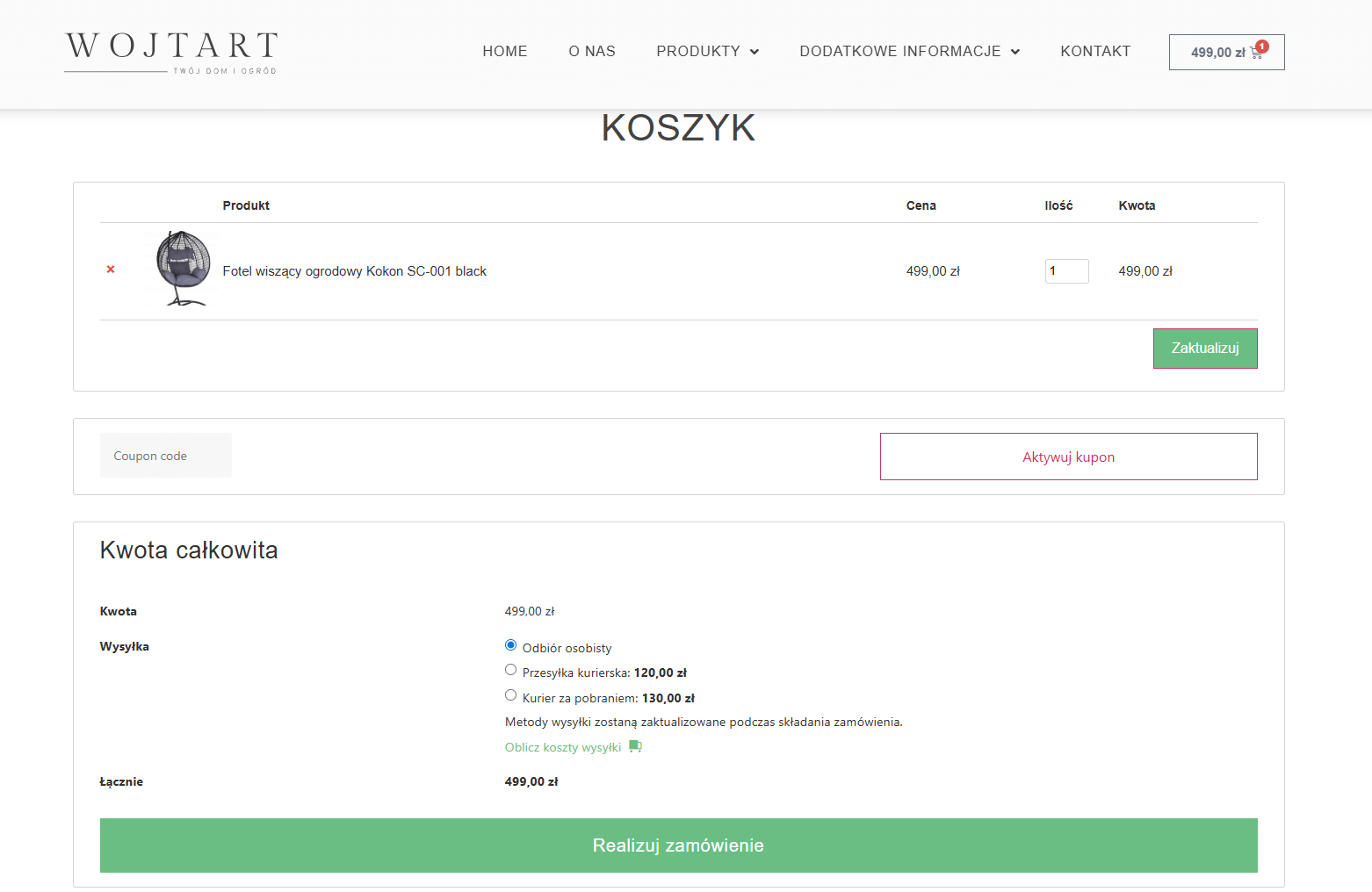This screenshot has width=1372, height=892.
Task: Click the hanging chair product thumbnail
Action: coord(183,269)
